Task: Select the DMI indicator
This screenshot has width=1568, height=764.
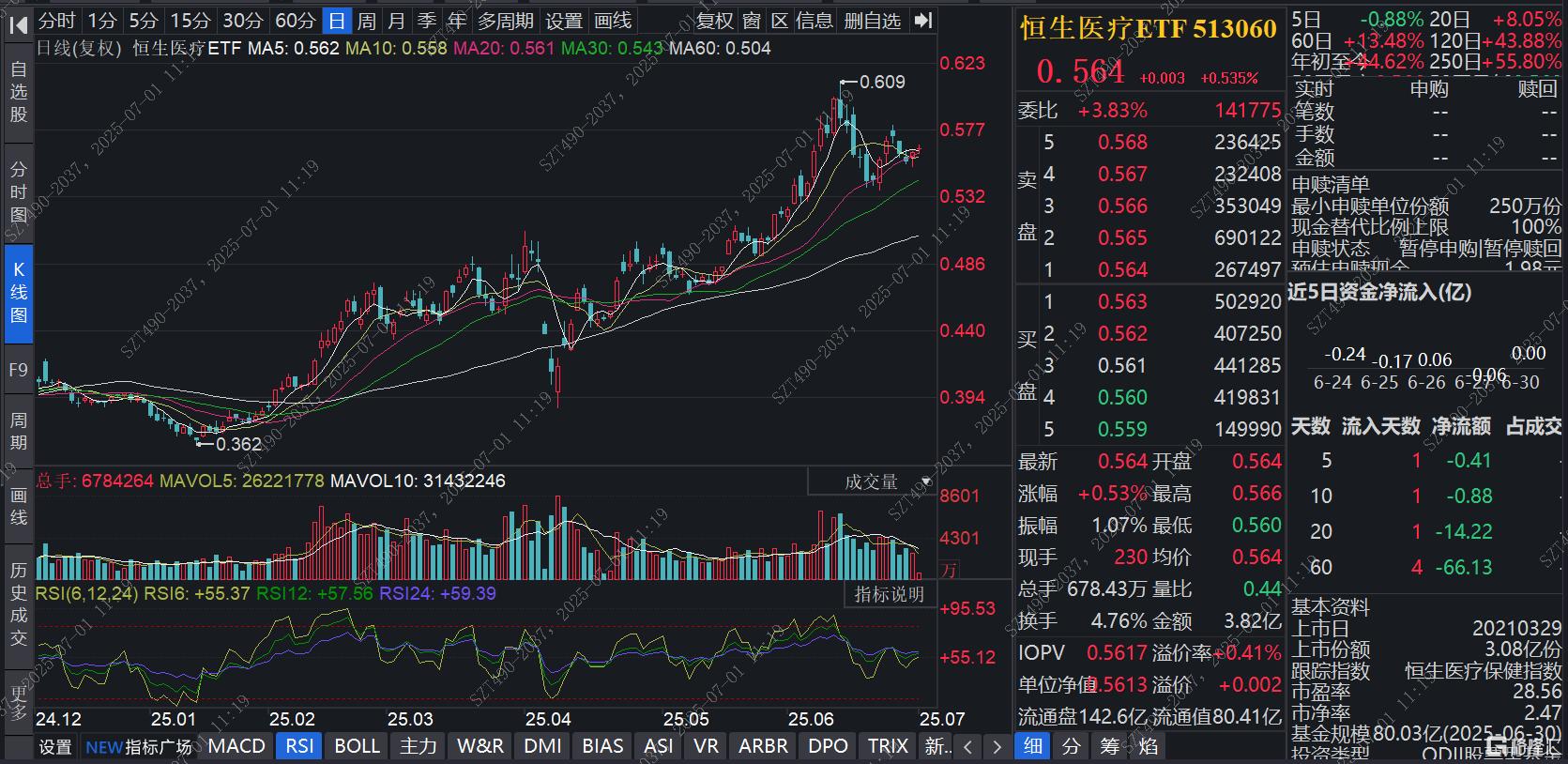Action: click(543, 747)
